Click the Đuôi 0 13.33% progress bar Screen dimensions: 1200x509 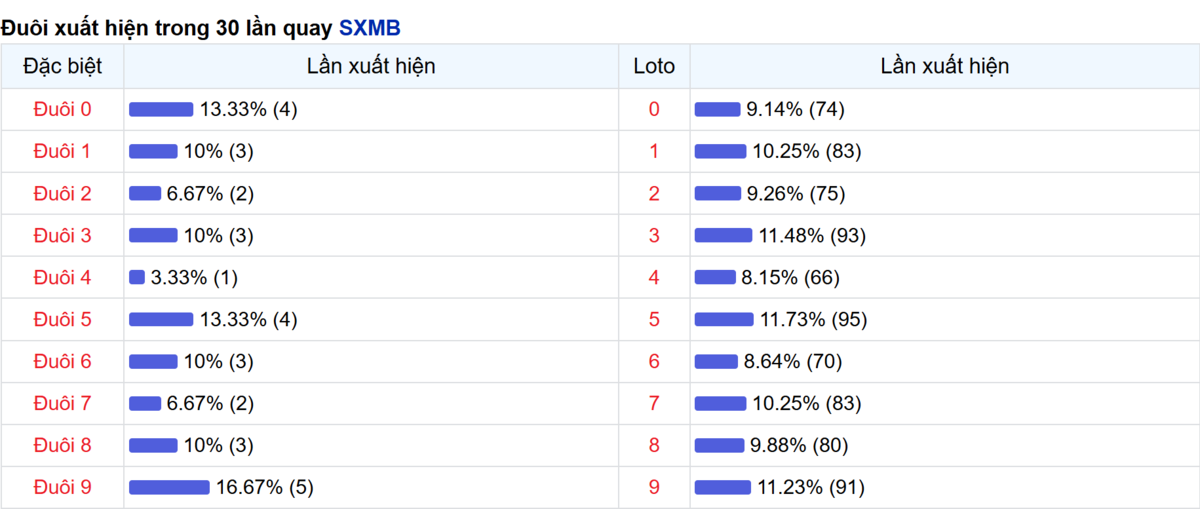(161, 110)
